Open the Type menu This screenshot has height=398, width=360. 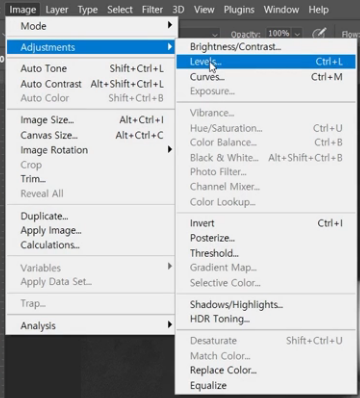click(x=88, y=10)
